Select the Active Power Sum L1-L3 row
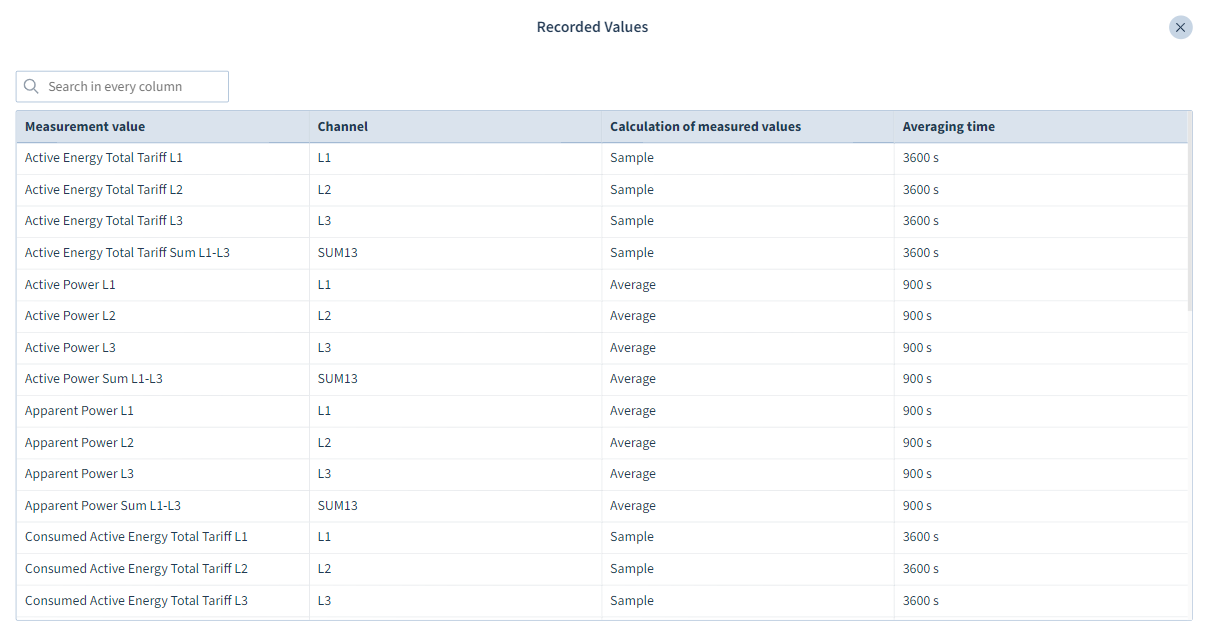The height and width of the screenshot is (636, 1208). [x=94, y=379]
